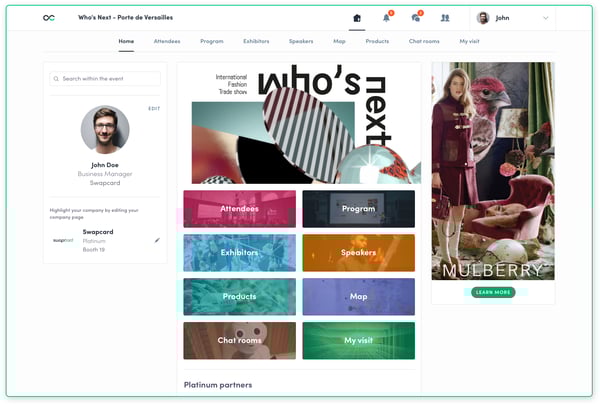600x405 pixels.
Task: Open the Program tile
Action: pyautogui.click(x=359, y=209)
